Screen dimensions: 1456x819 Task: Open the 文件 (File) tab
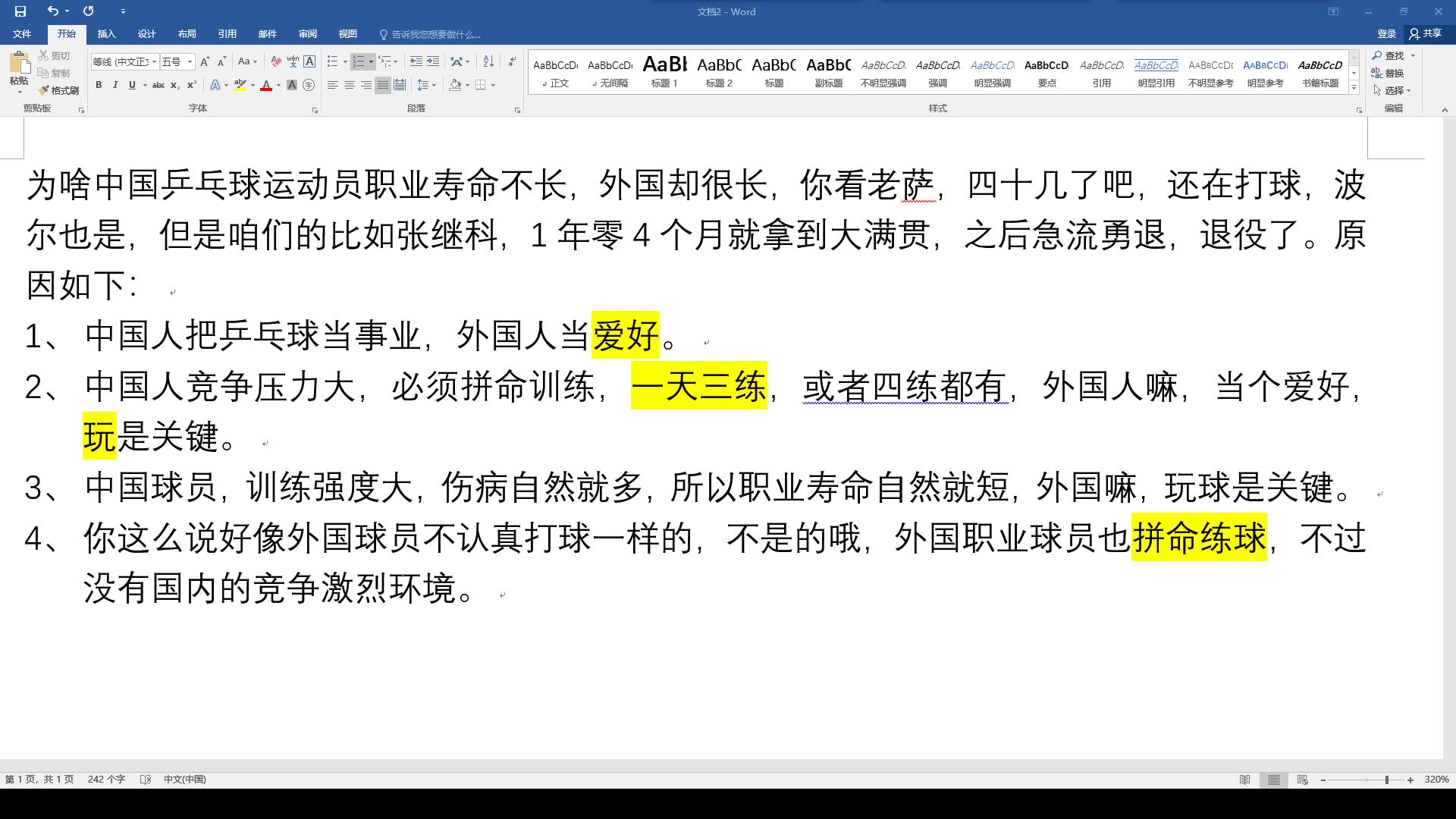(x=22, y=34)
